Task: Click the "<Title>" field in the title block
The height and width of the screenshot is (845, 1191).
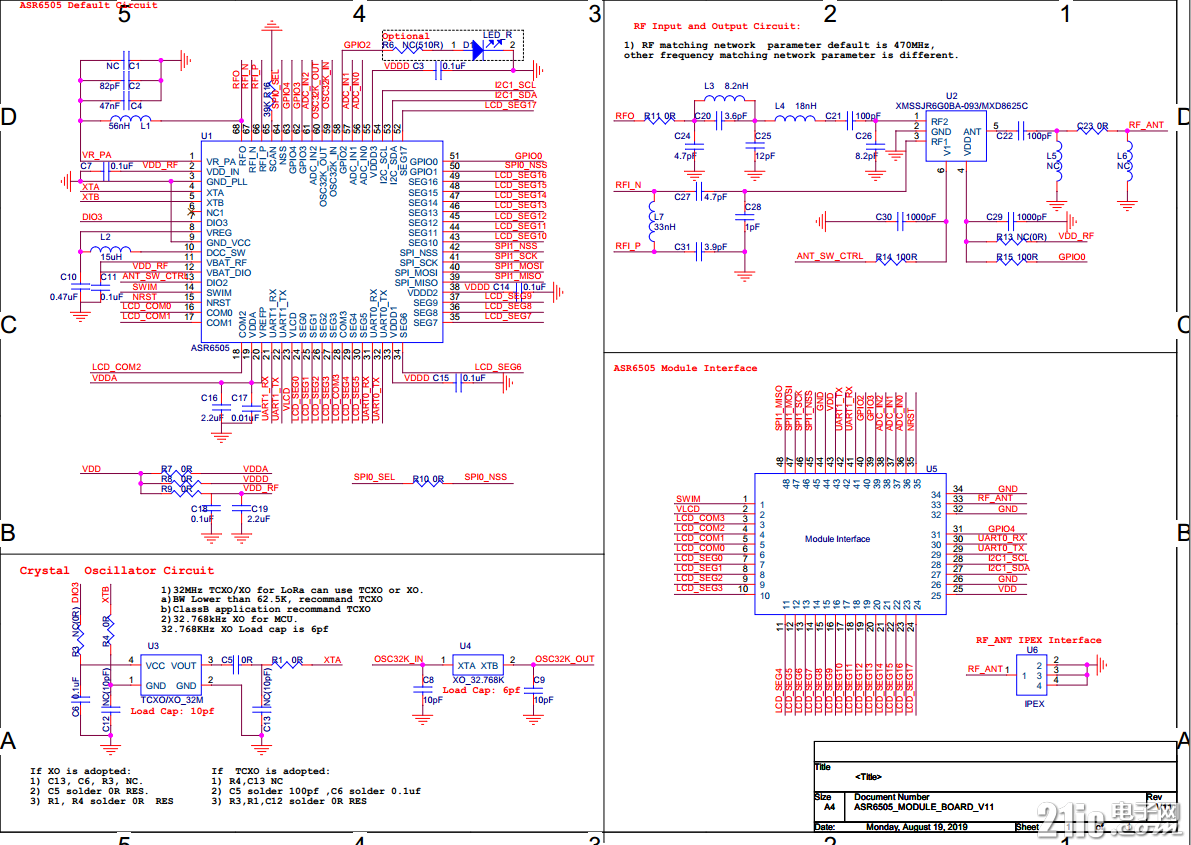Action: pos(868,777)
